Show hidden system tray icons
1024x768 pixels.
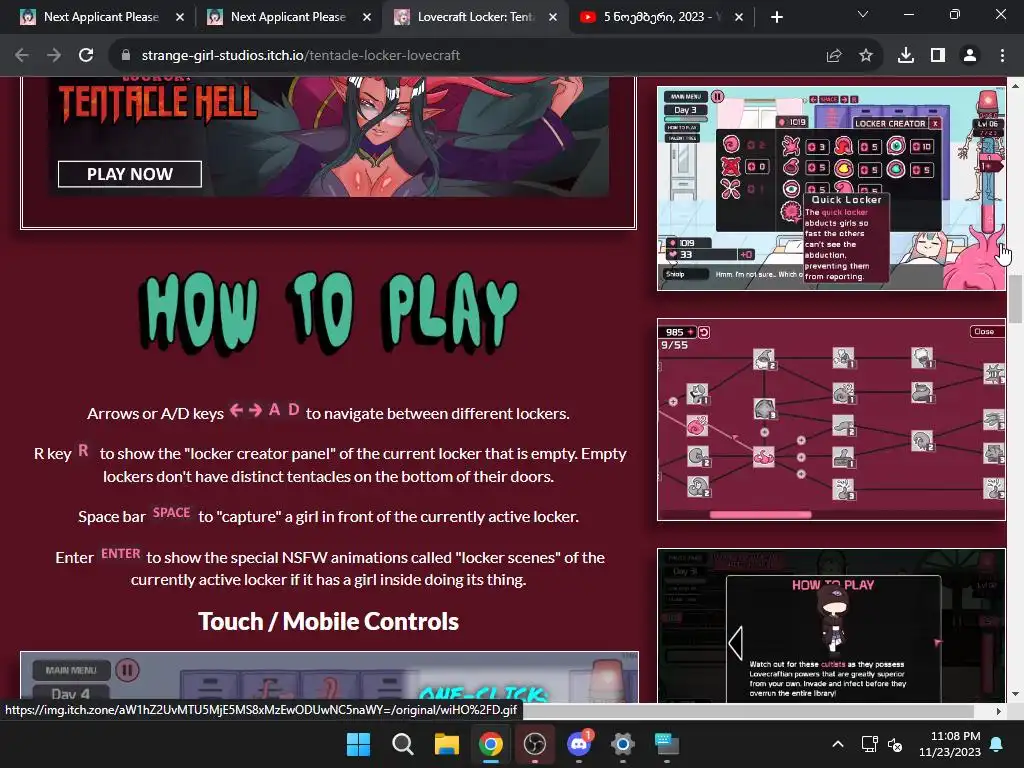point(838,744)
